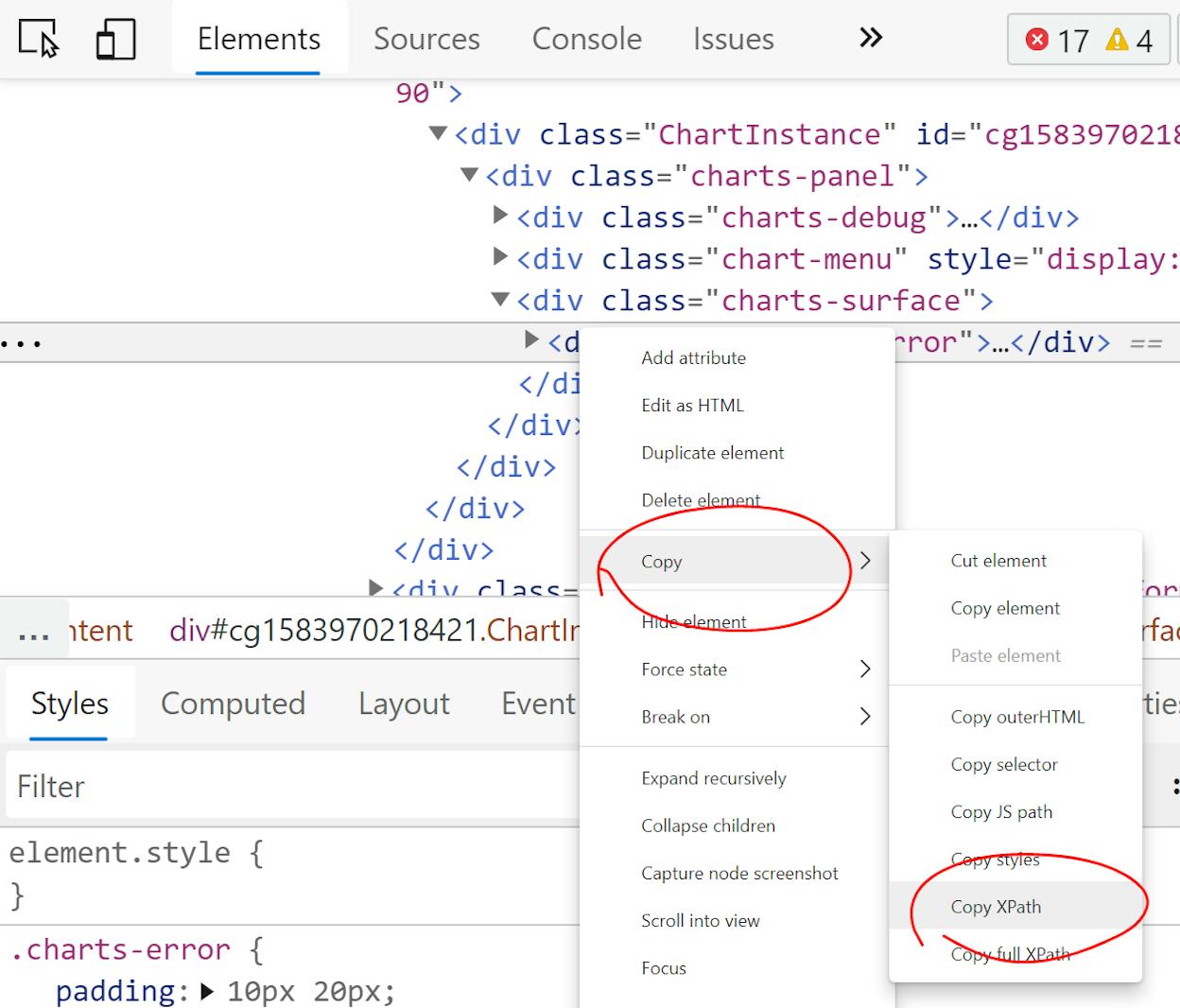This screenshot has height=1008, width=1180.
Task: Expand the padding shorthand property
Action: [x=207, y=992]
